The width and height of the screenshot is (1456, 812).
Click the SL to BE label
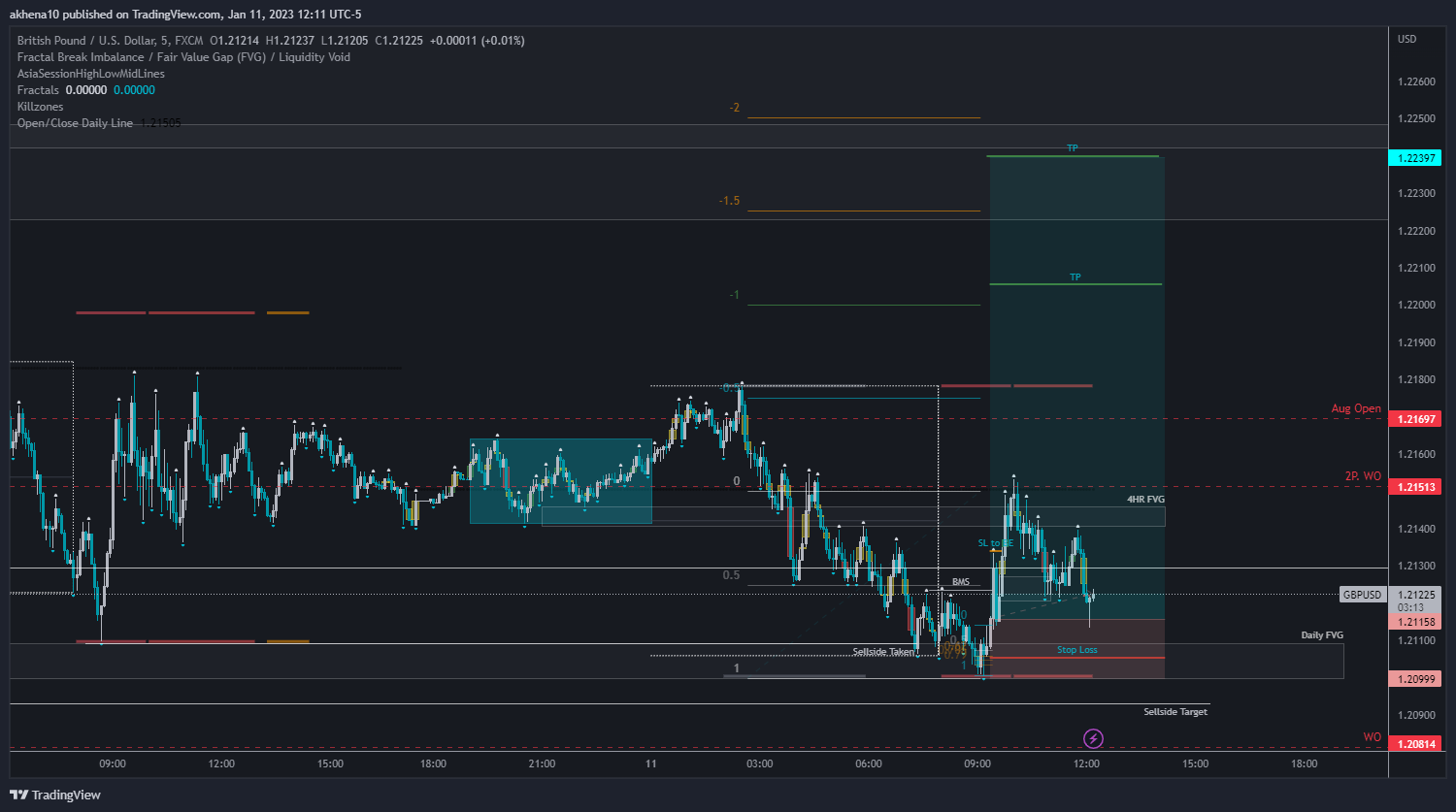(x=996, y=543)
